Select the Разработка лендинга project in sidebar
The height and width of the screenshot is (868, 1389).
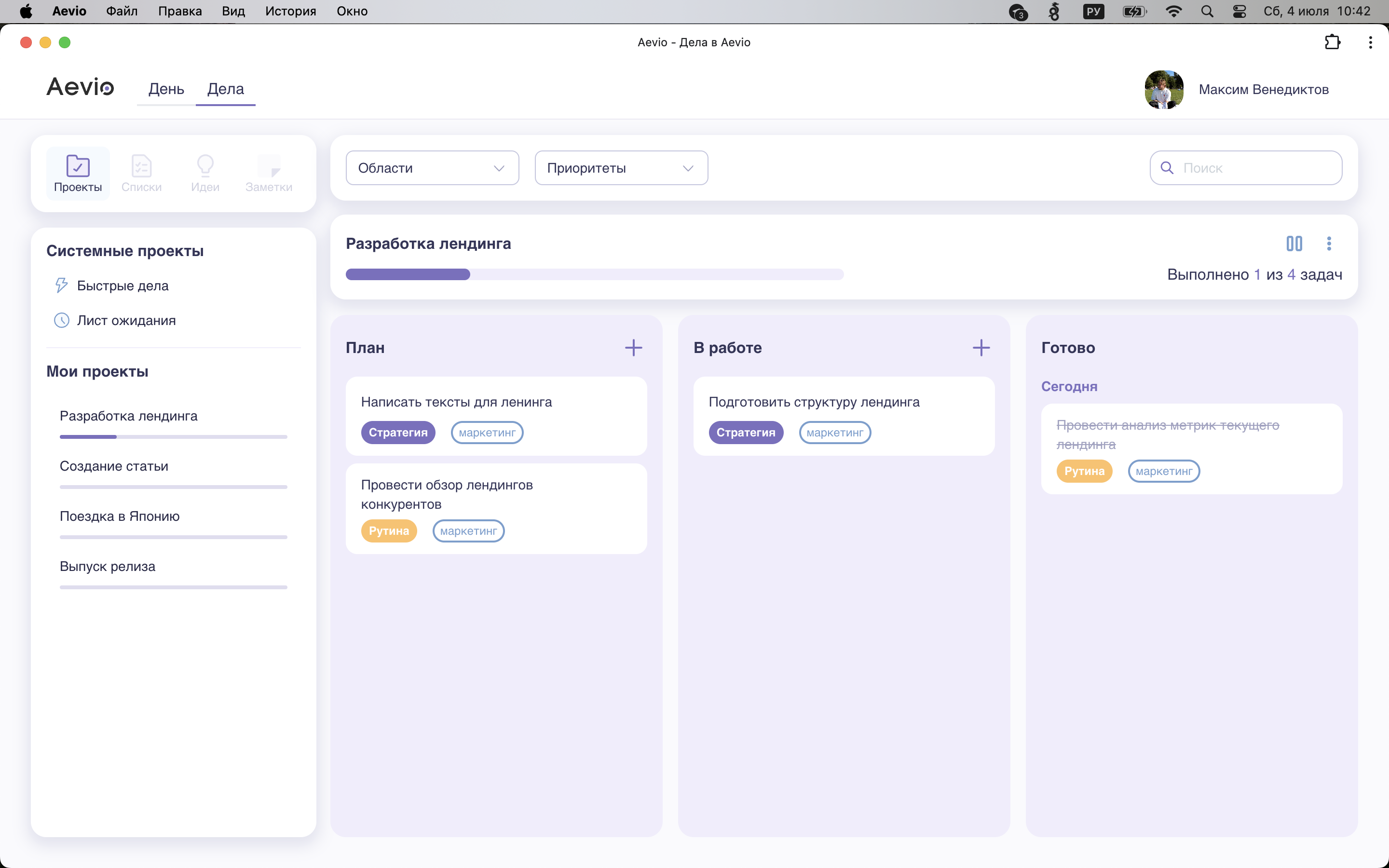[129, 416]
